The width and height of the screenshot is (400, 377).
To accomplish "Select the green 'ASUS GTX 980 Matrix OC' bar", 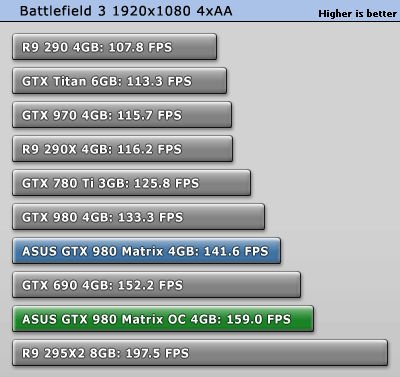I will click(163, 319).
